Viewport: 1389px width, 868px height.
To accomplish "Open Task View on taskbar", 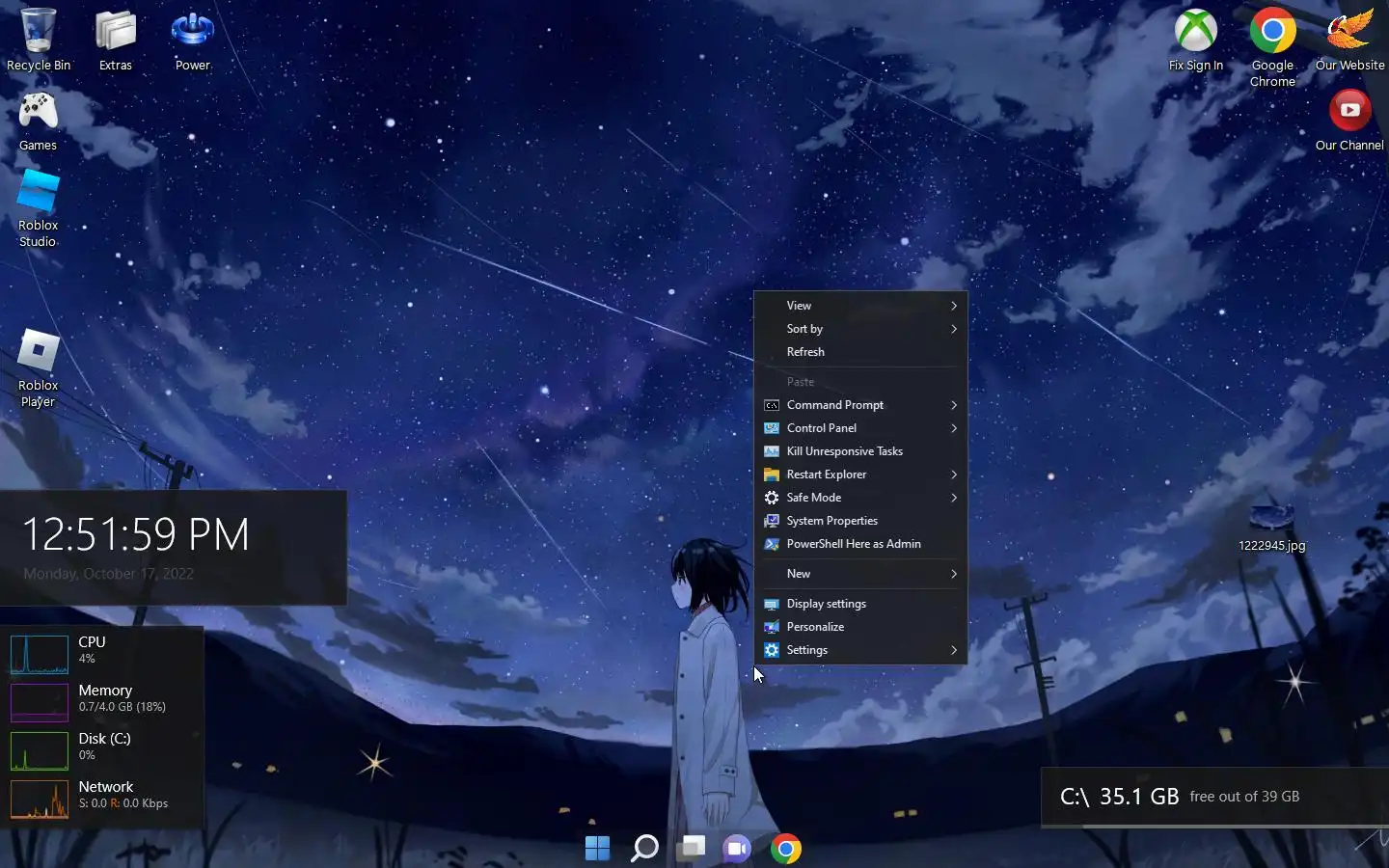I will (691, 848).
